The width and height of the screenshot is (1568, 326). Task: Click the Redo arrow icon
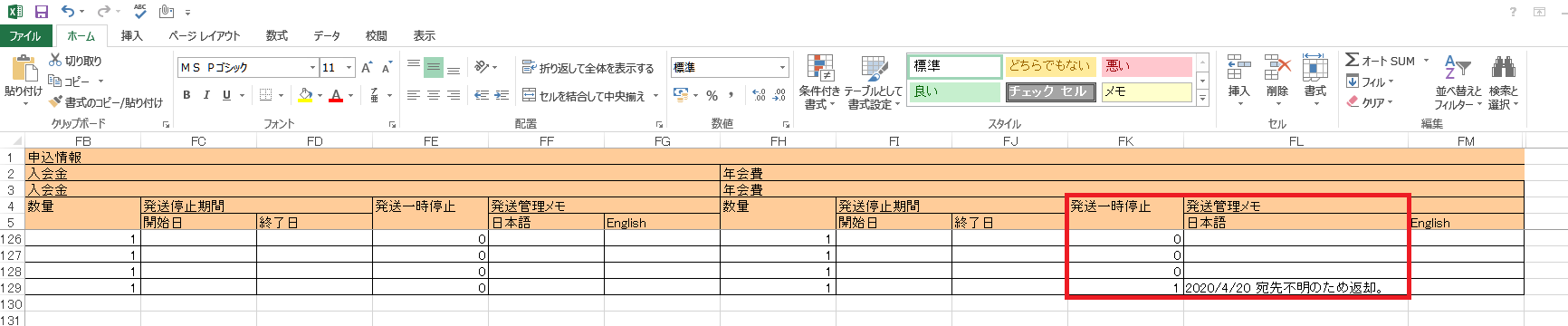tap(103, 12)
